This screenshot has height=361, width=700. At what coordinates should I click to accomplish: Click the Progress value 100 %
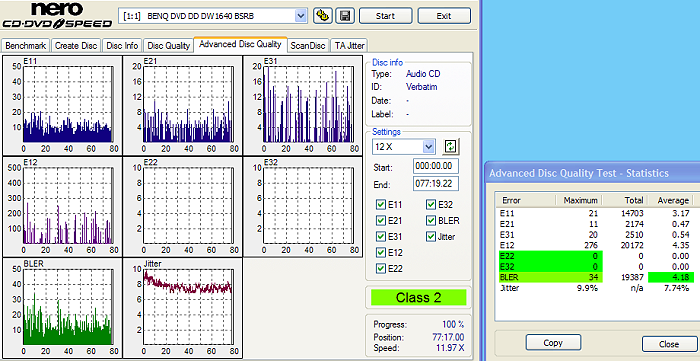[453, 324]
